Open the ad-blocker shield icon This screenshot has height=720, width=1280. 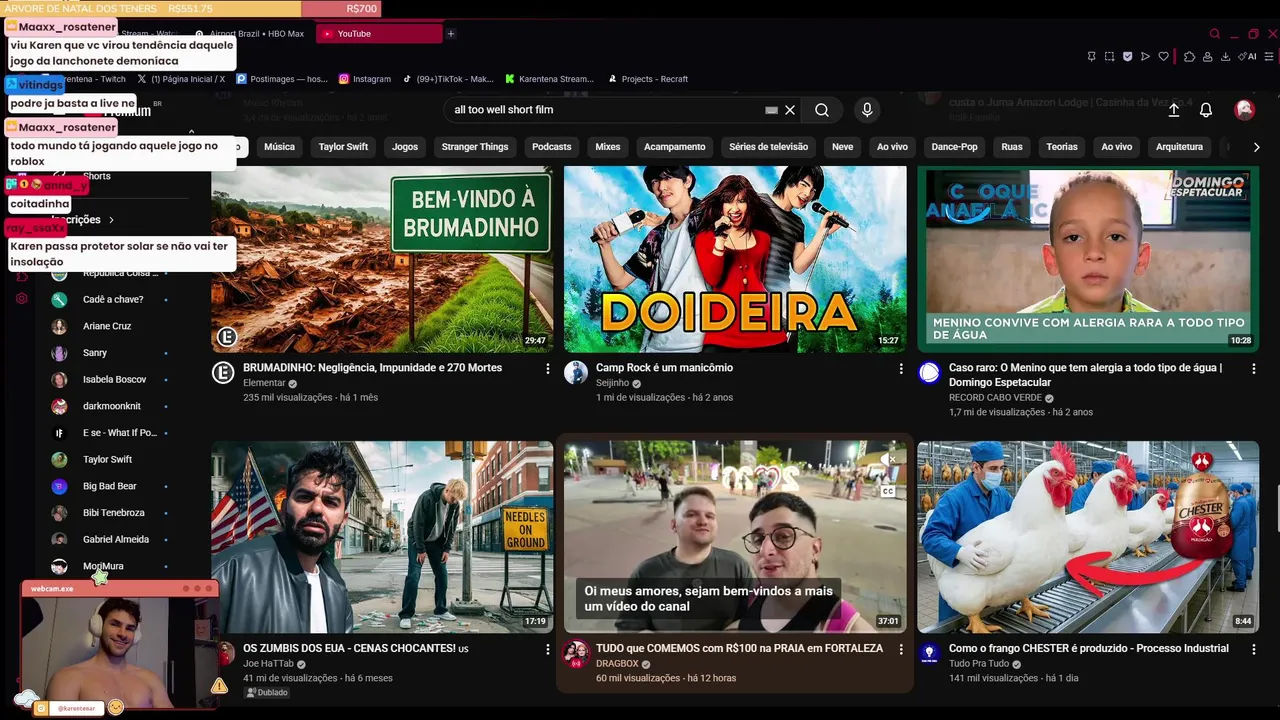coord(1127,57)
